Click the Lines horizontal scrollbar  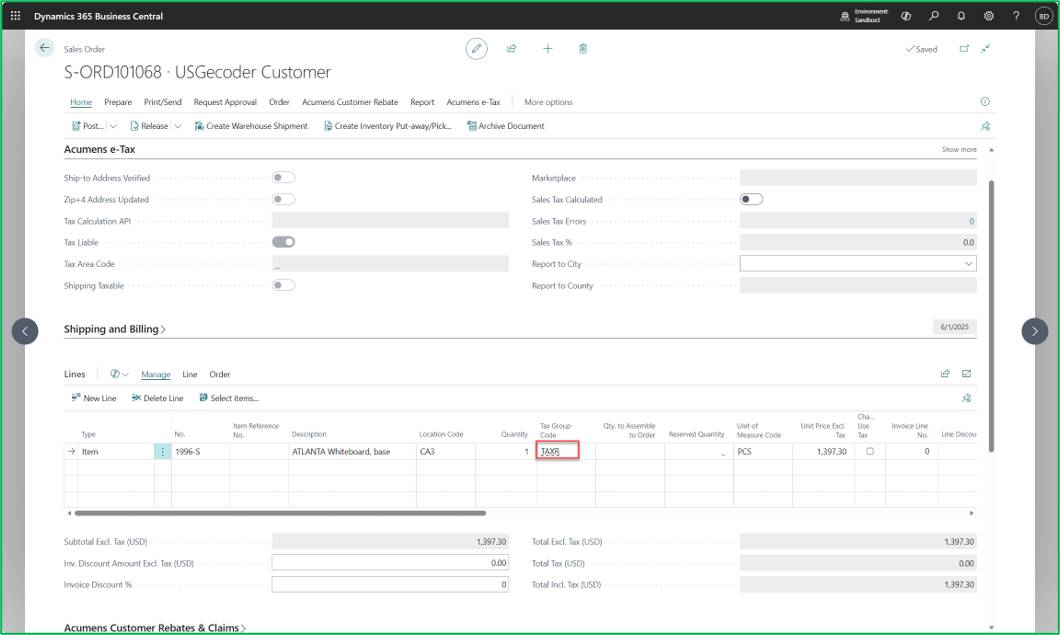(x=280, y=513)
